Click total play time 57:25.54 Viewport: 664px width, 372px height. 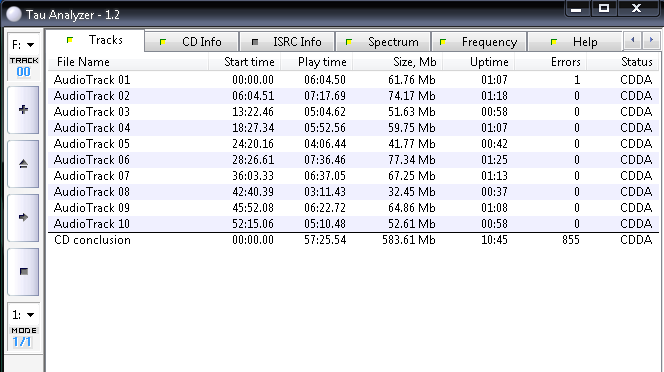(325, 240)
